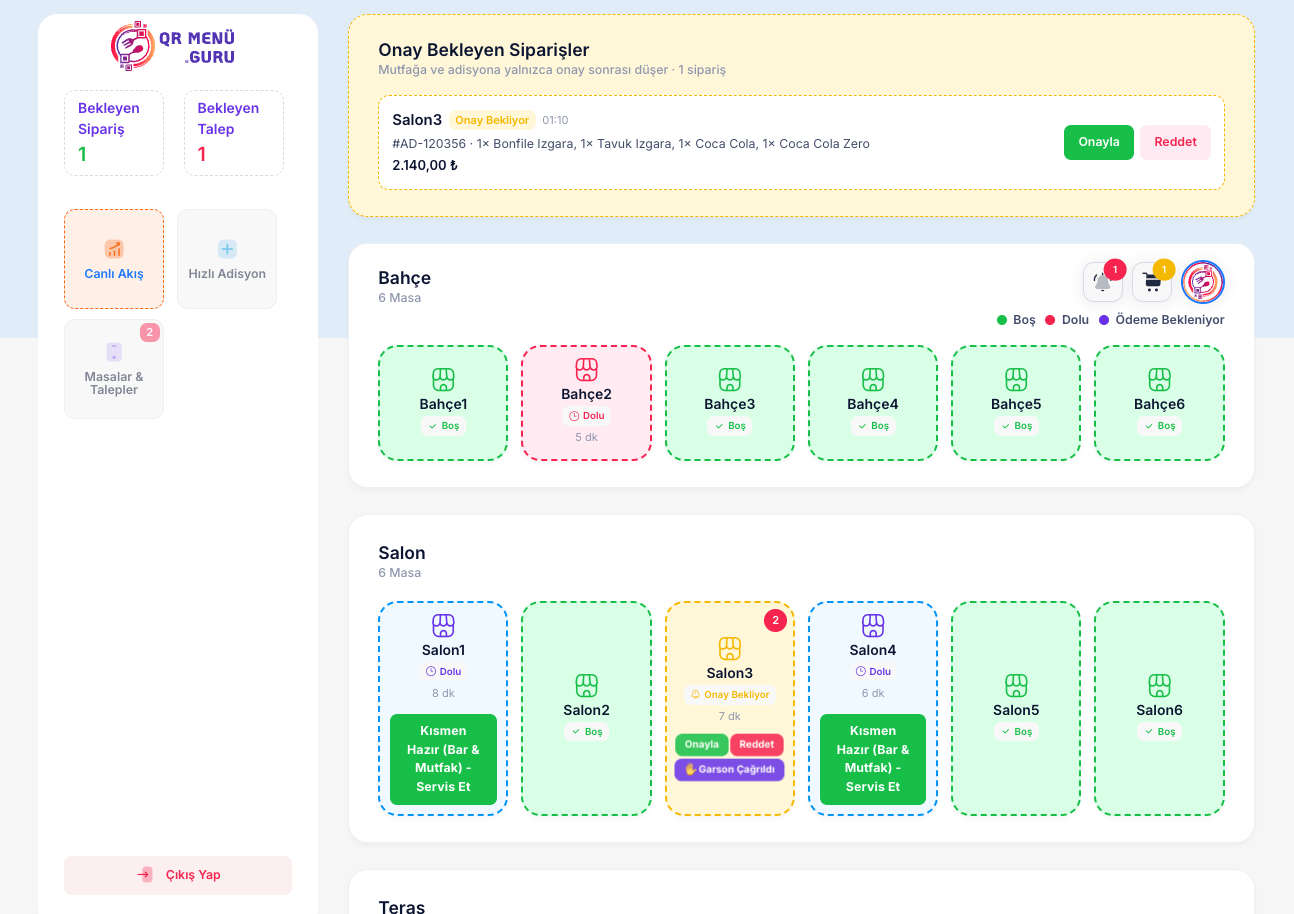This screenshot has width=1294, height=914.
Task: Open the notification bell icon
Action: (1103, 282)
